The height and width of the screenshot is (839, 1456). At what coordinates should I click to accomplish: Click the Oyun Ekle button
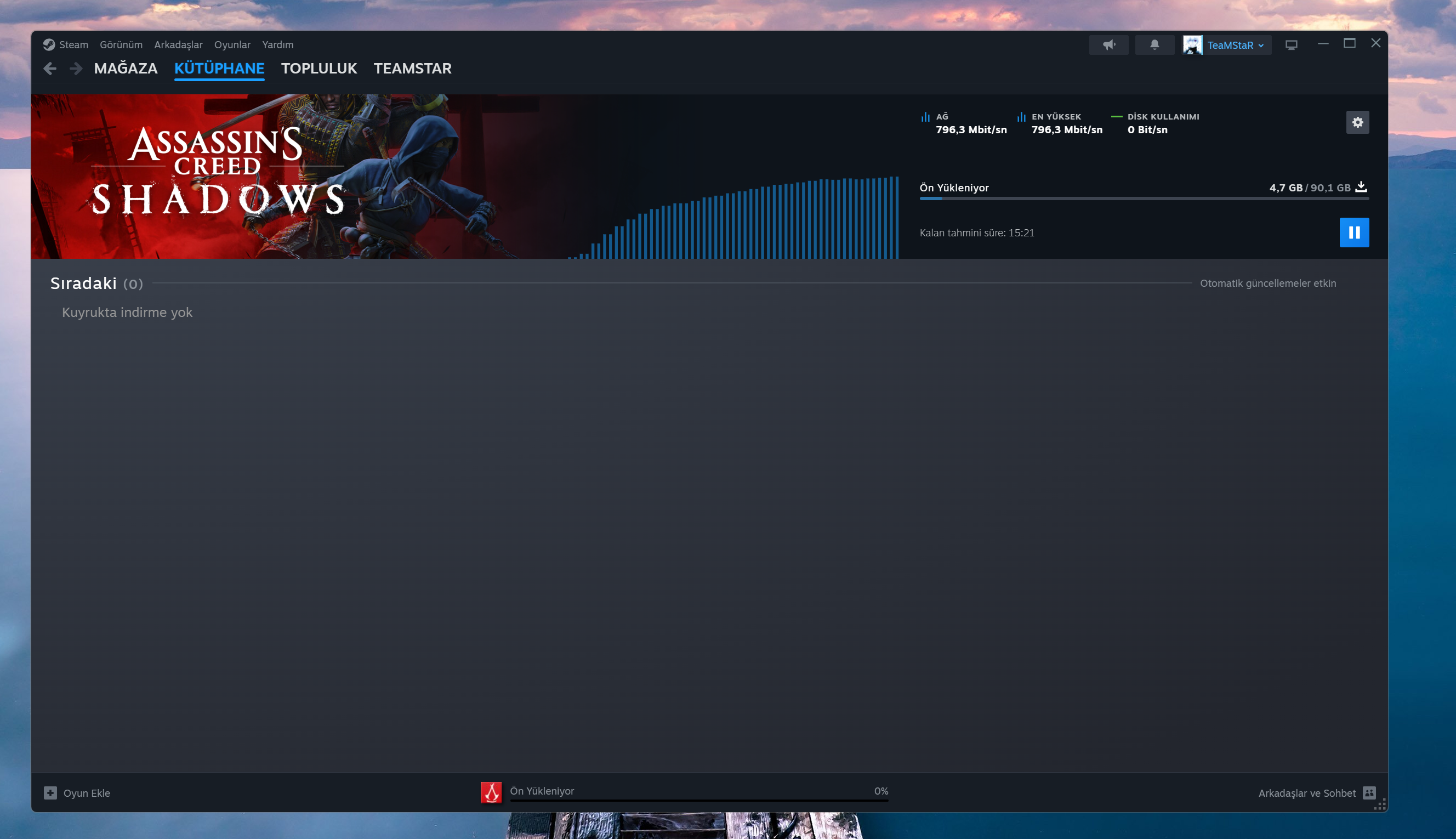[x=77, y=793]
